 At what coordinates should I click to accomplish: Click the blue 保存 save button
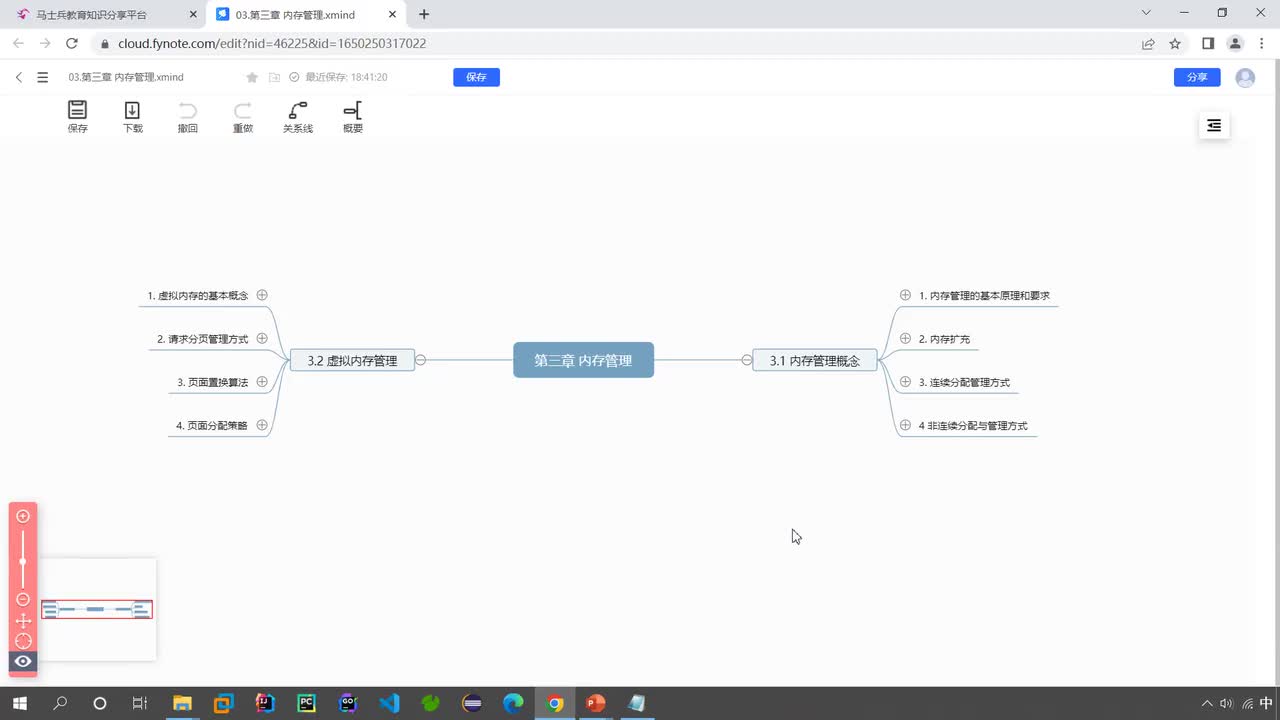476,77
